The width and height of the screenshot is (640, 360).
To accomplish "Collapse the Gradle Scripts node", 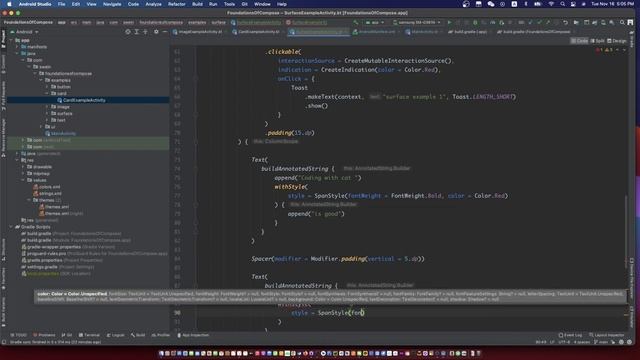I will coord(11,227).
